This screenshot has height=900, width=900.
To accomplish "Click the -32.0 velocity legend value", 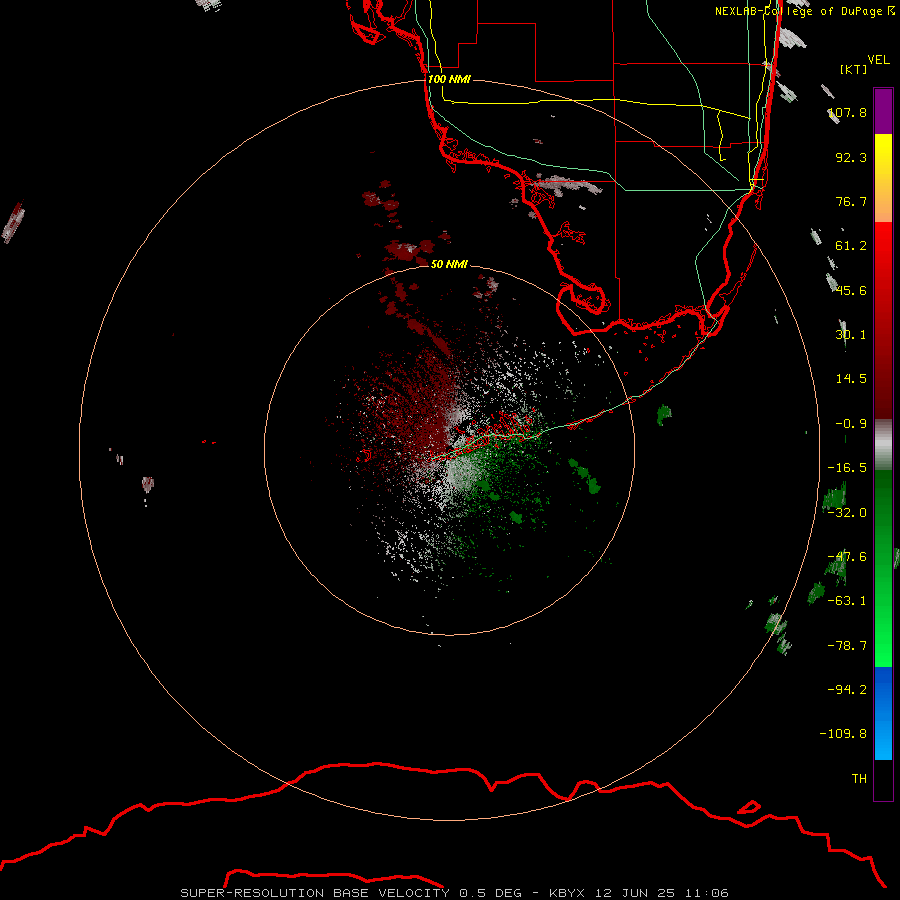I will [847, 513].
